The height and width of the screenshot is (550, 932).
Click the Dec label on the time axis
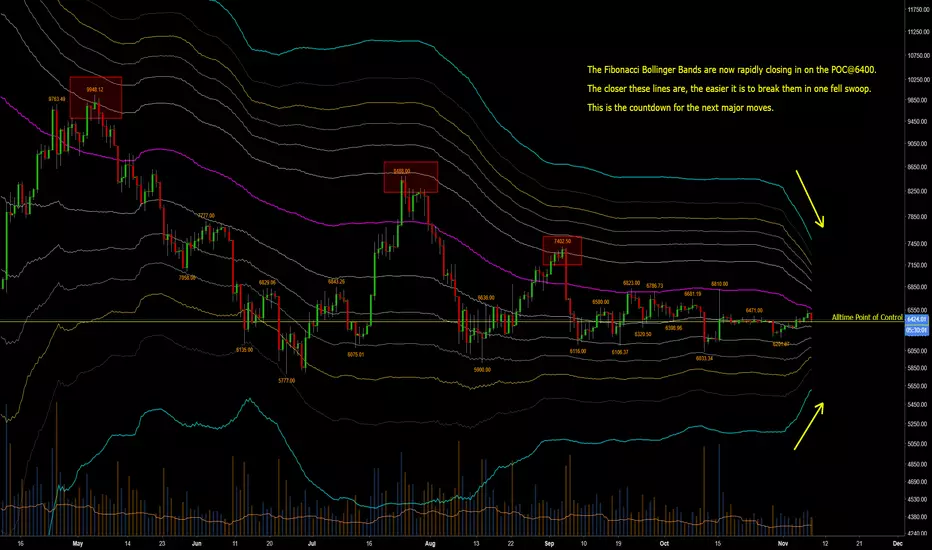click(898, 543)
